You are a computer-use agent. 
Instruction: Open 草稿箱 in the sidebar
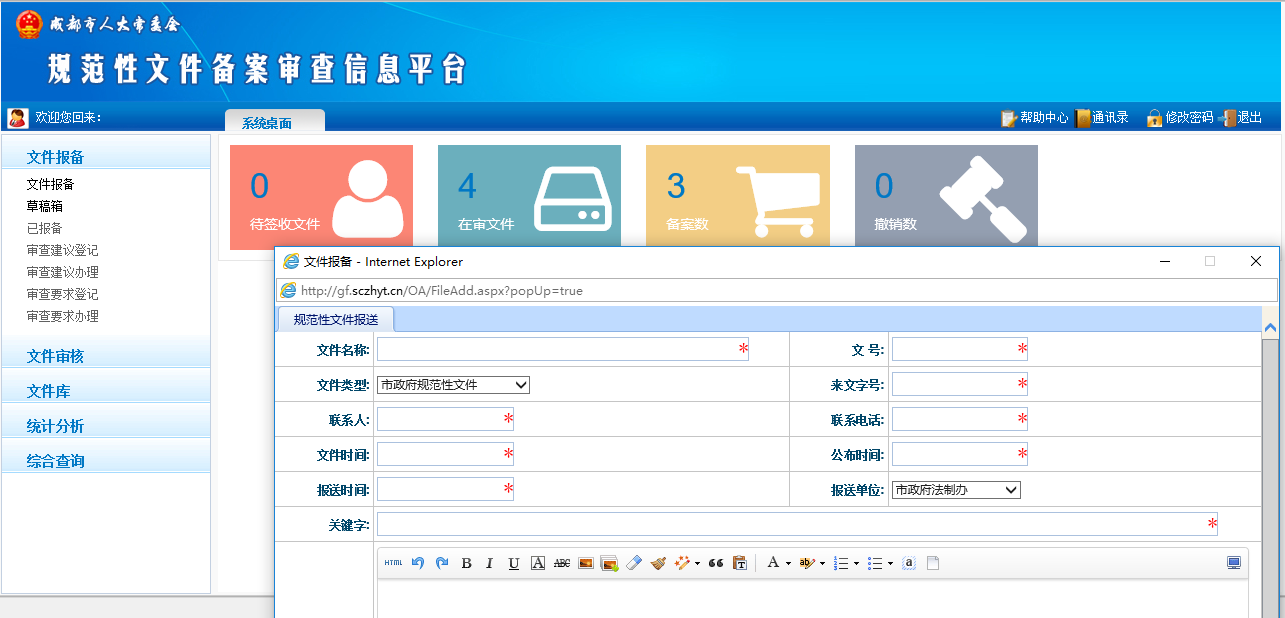click(x=44, y=206)
